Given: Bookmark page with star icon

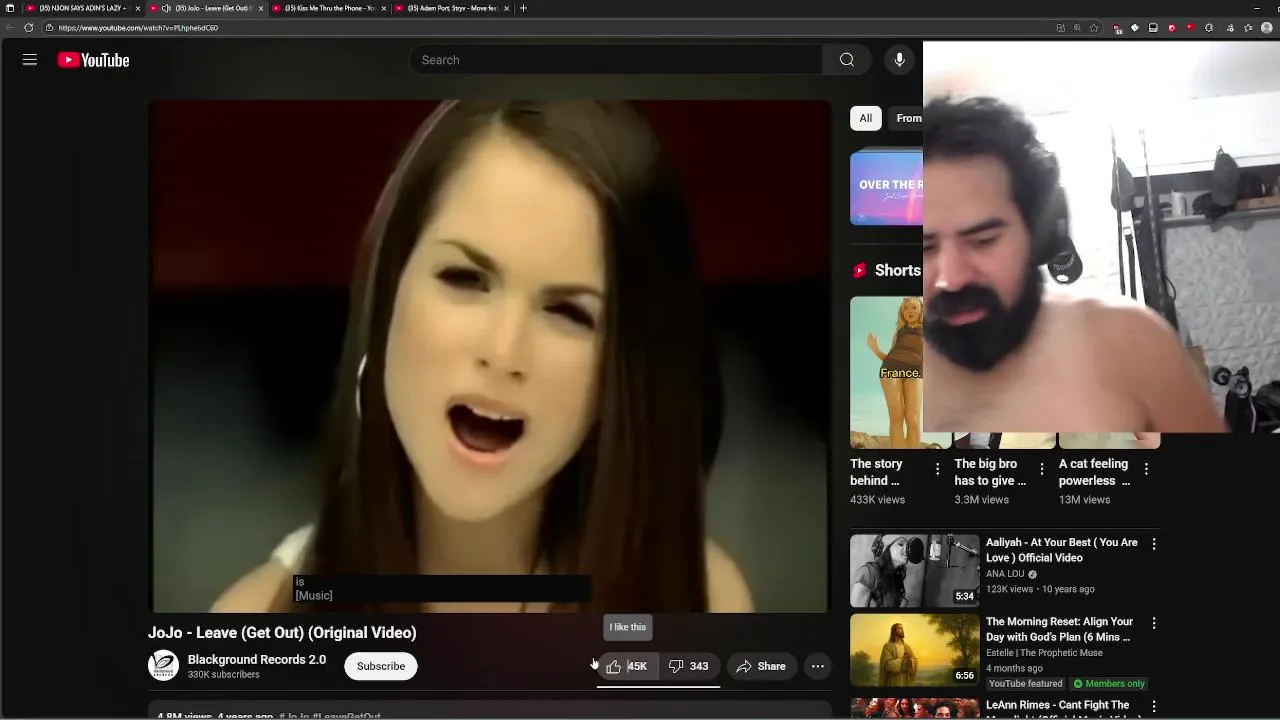Looking at the screenshot, I should tap(1095, 28).
